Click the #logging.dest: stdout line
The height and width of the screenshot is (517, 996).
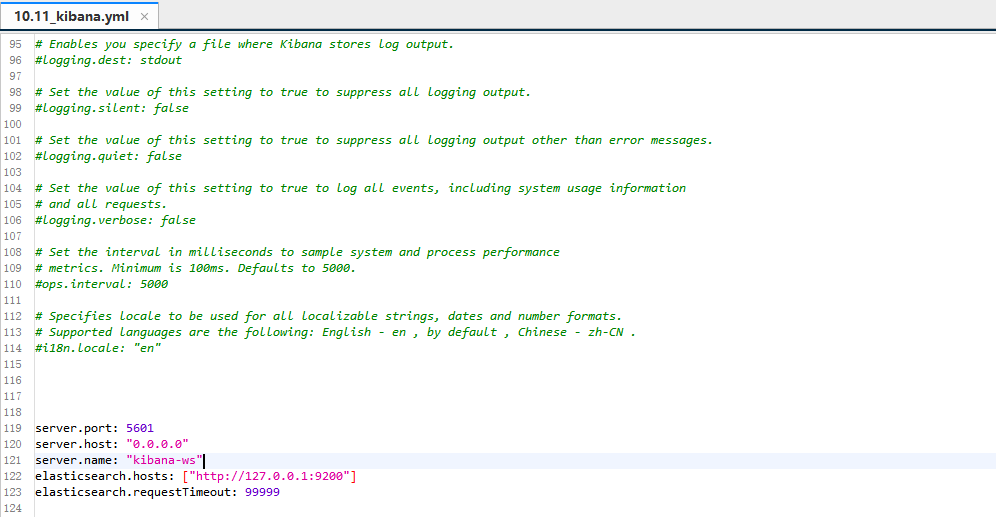[109, 60]
